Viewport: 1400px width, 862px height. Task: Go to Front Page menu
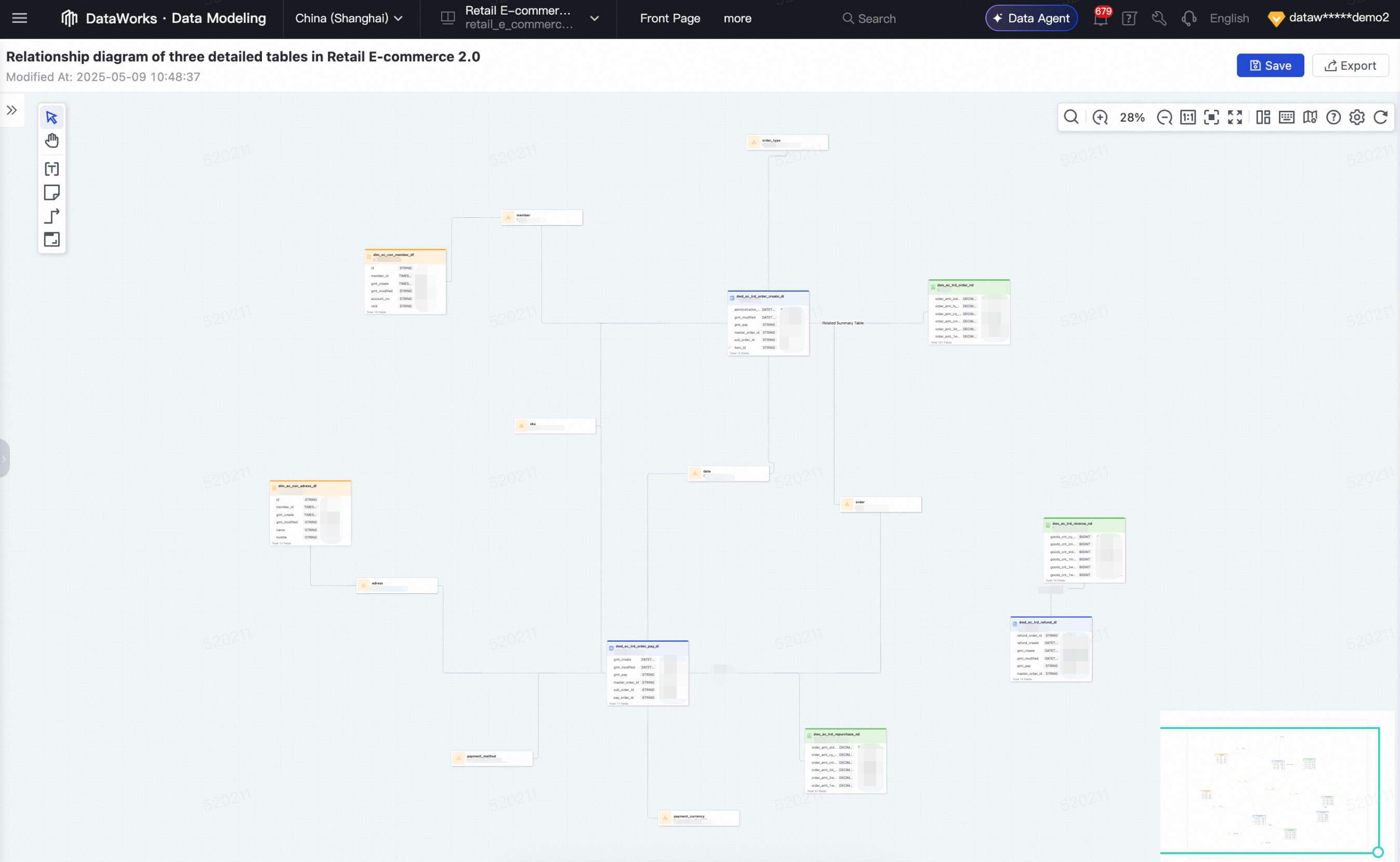point(670,18)
